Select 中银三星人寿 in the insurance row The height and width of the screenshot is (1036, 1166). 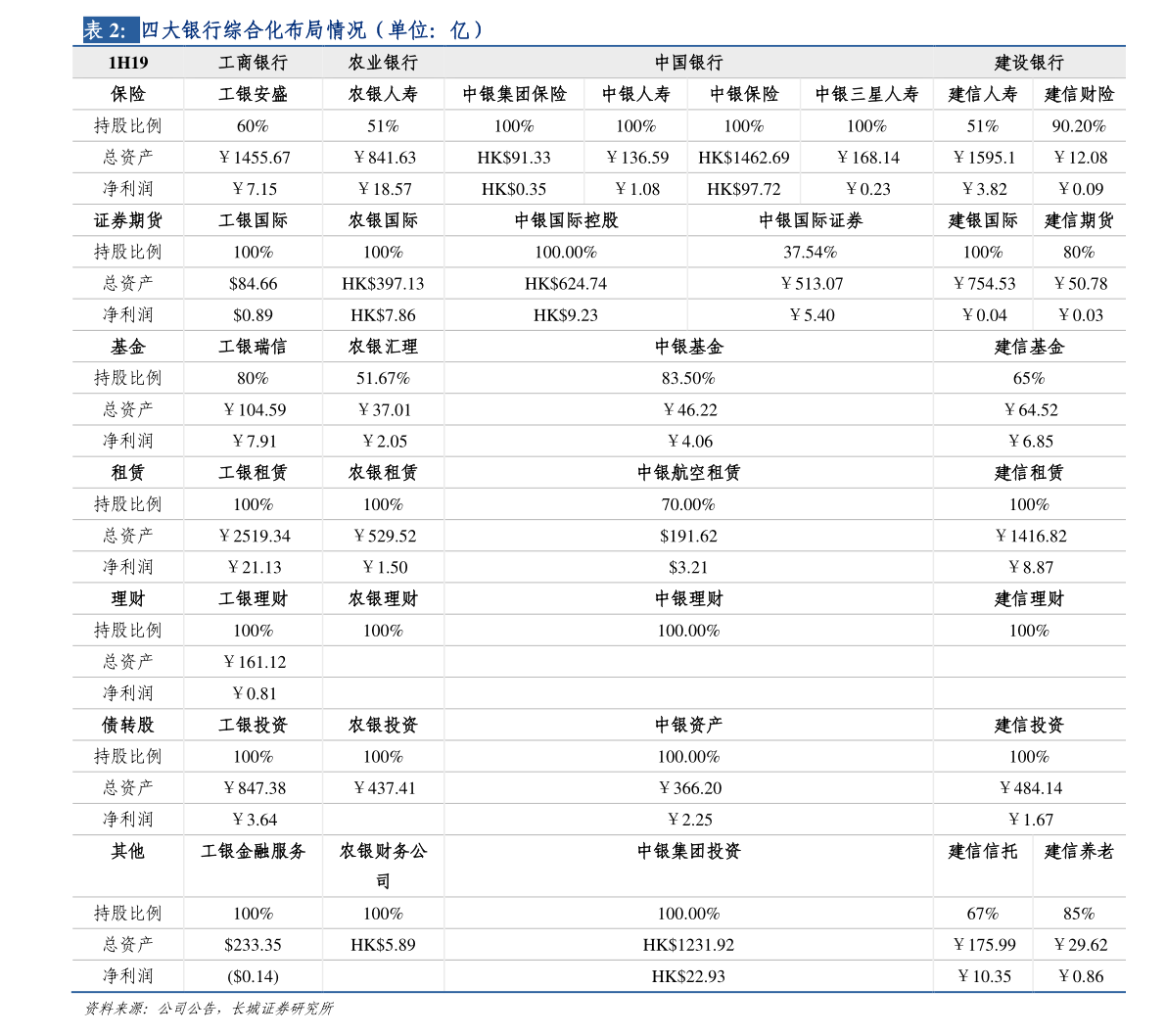(x=866, y=94)
